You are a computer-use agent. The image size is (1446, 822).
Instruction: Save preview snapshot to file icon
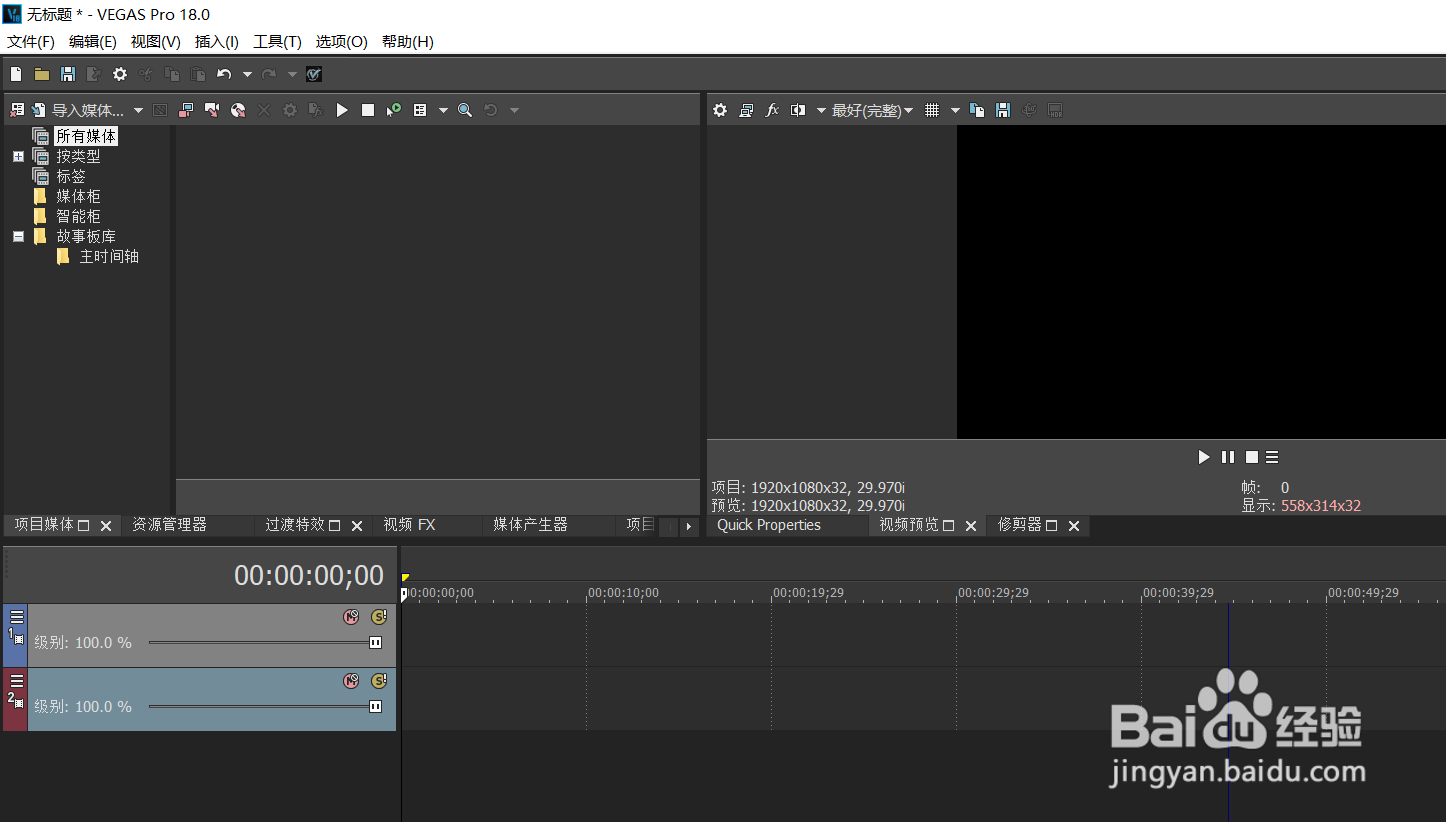pyautogui.click(x=1003, y=110)
